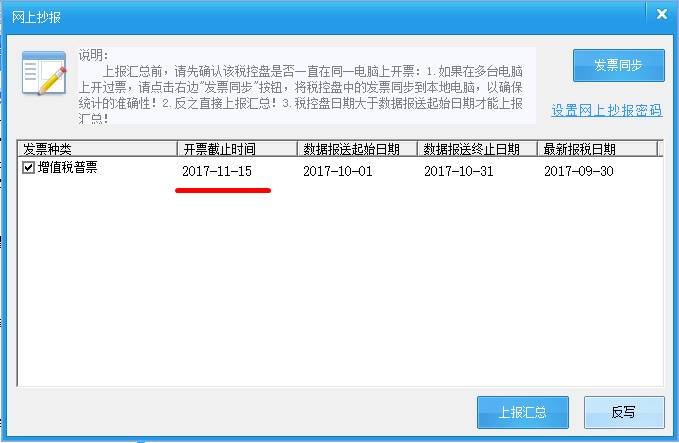Click the 数据报送终止日期 column header
This screenshot has height=443, width=679.
[477, 149]
